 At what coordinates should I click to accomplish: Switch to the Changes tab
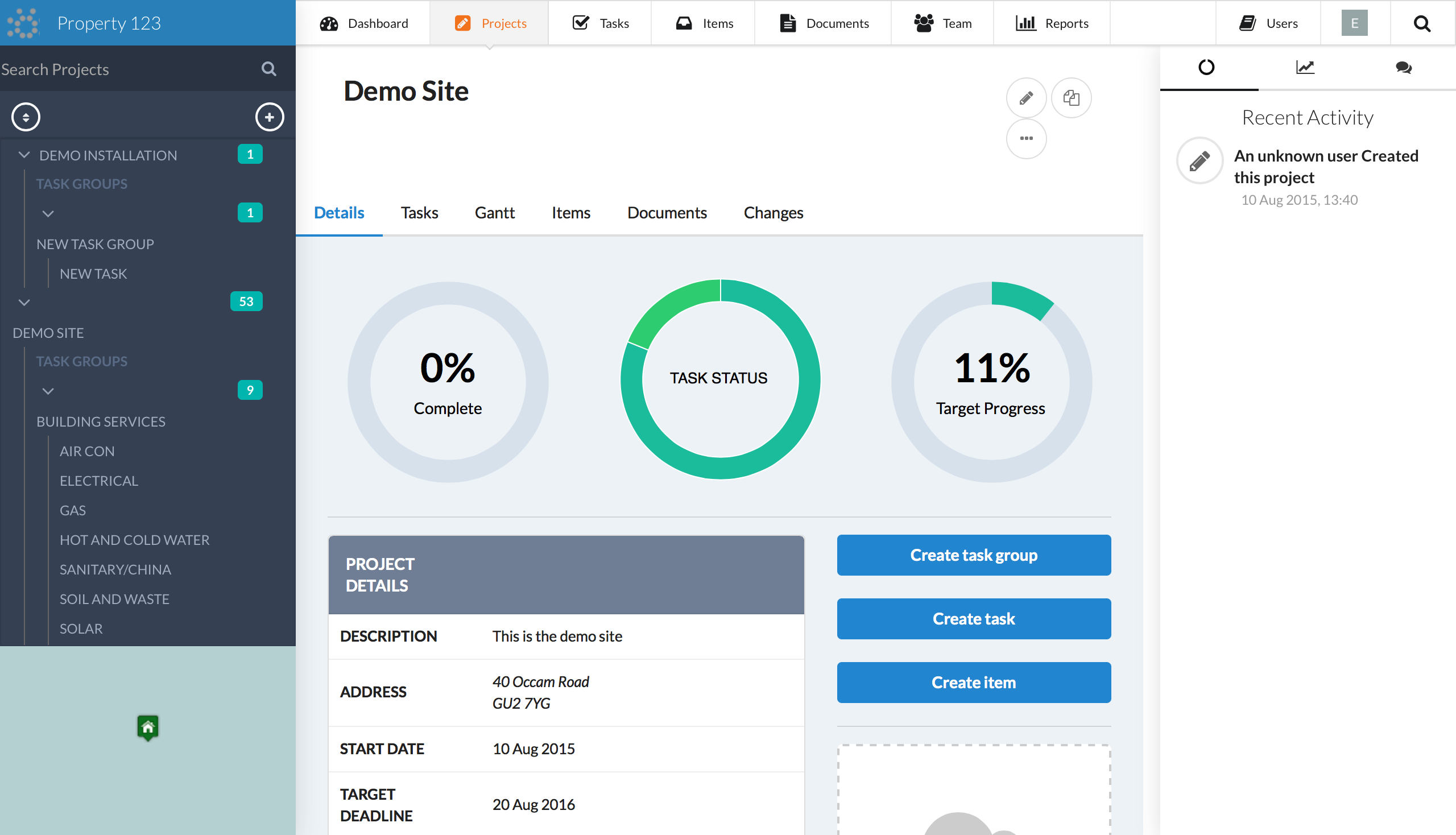[x=773, y=213]
